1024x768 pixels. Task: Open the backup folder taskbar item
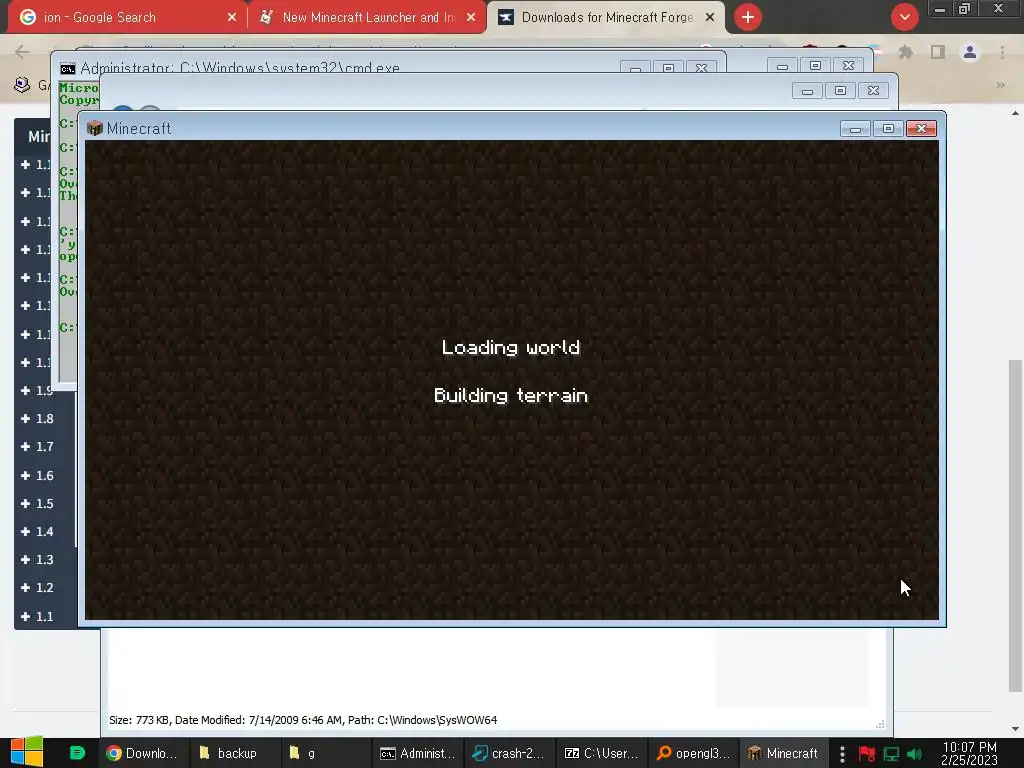pyautogui.click(x=234, y=753)
